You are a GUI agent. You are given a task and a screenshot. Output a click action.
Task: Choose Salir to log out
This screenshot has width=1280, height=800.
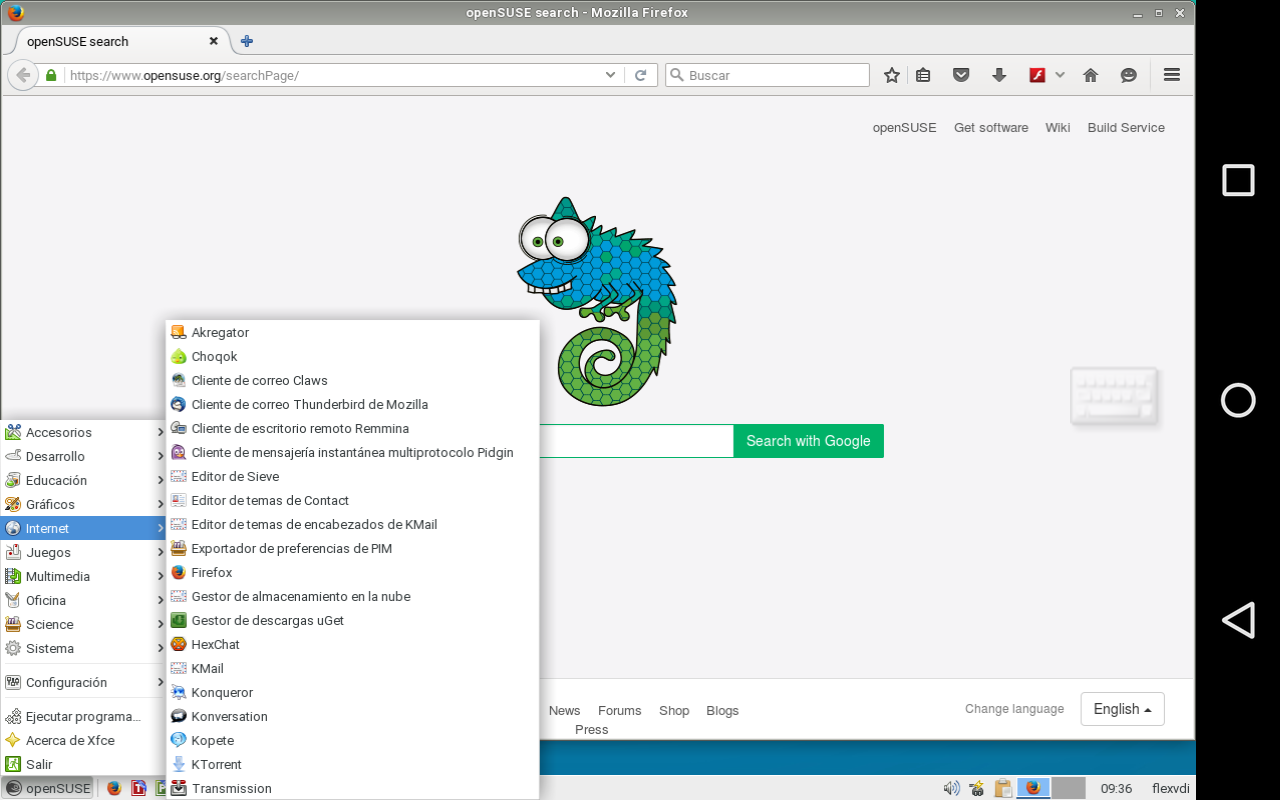(83, 764)
